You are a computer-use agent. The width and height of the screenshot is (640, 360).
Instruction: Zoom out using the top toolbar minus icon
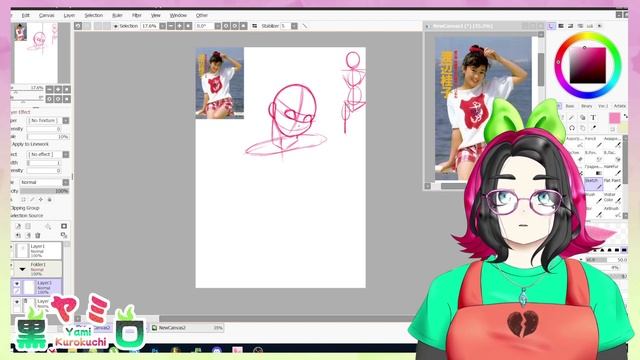pyautogui.click(x=171, y=26)
